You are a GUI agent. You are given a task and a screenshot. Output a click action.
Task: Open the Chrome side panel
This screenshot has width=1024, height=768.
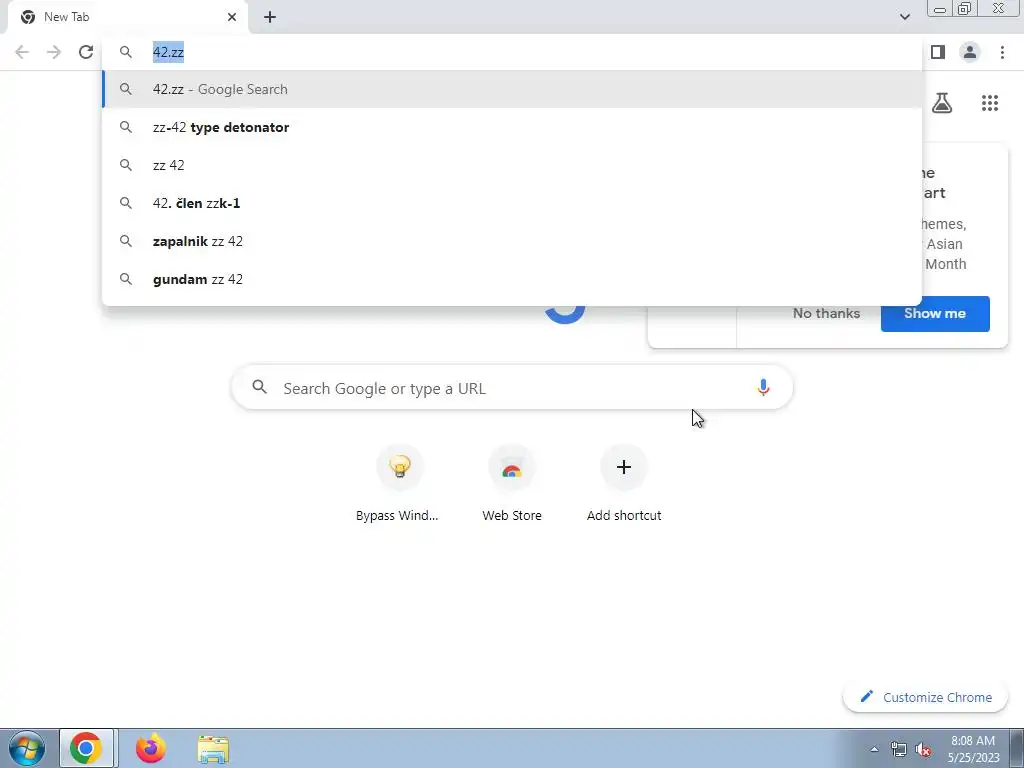click(x=938, y=52)
